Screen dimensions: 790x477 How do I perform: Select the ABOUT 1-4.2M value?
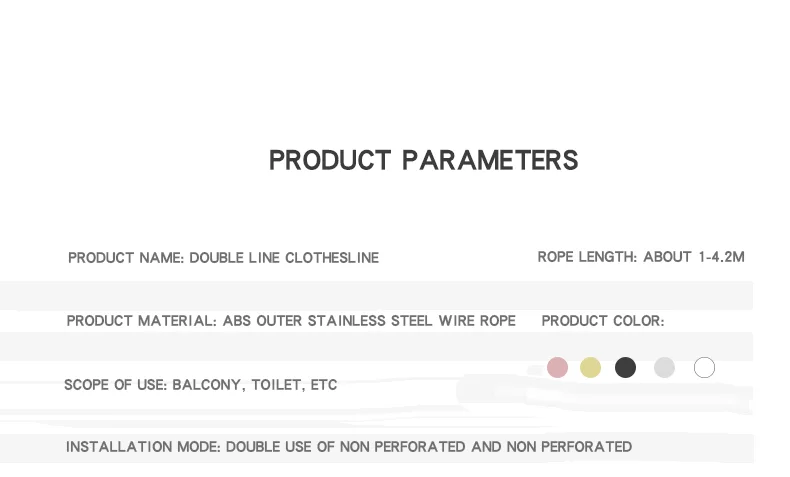[694, 257]
